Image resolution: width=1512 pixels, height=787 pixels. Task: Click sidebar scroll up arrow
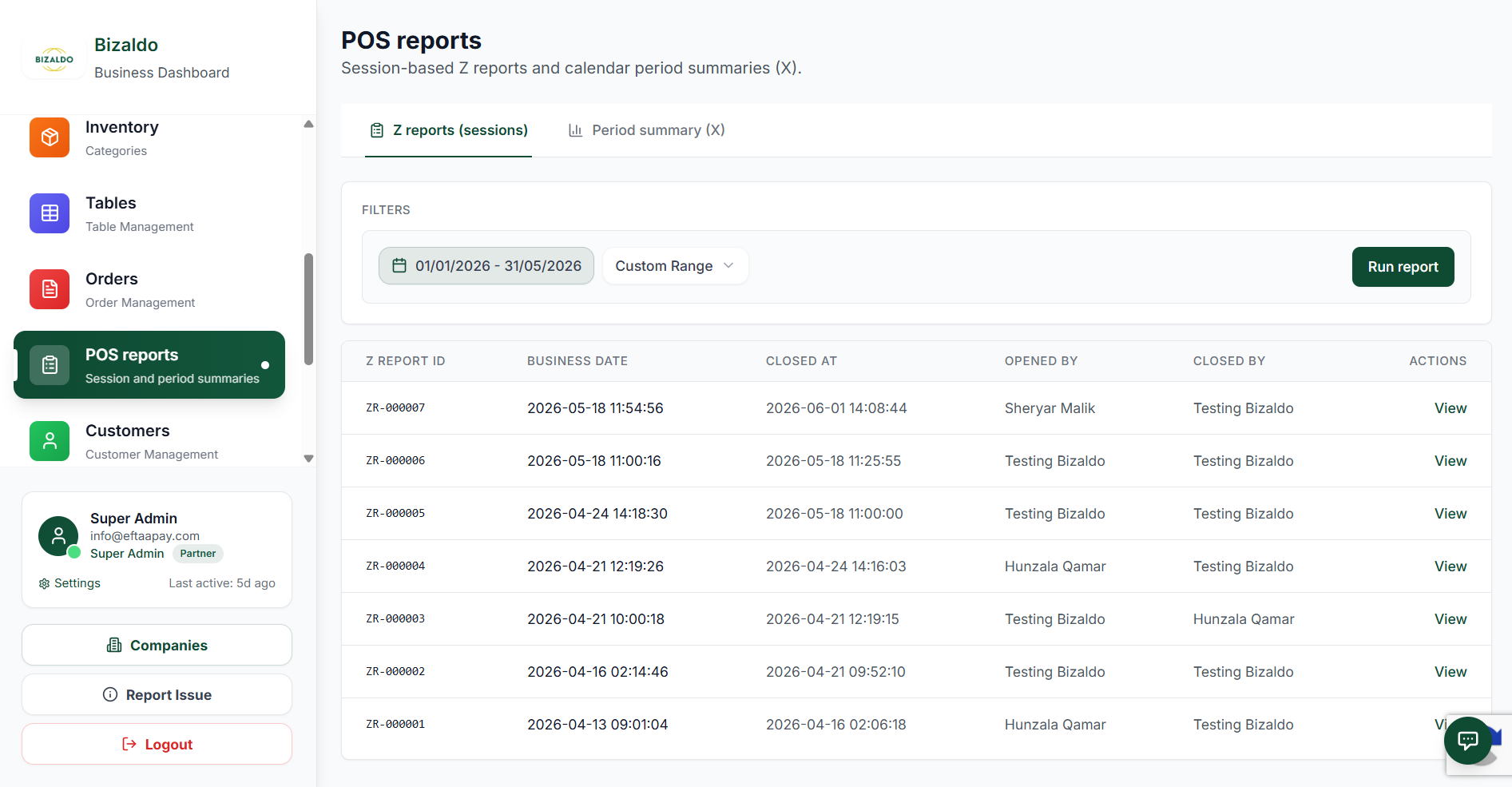(308, 124)
